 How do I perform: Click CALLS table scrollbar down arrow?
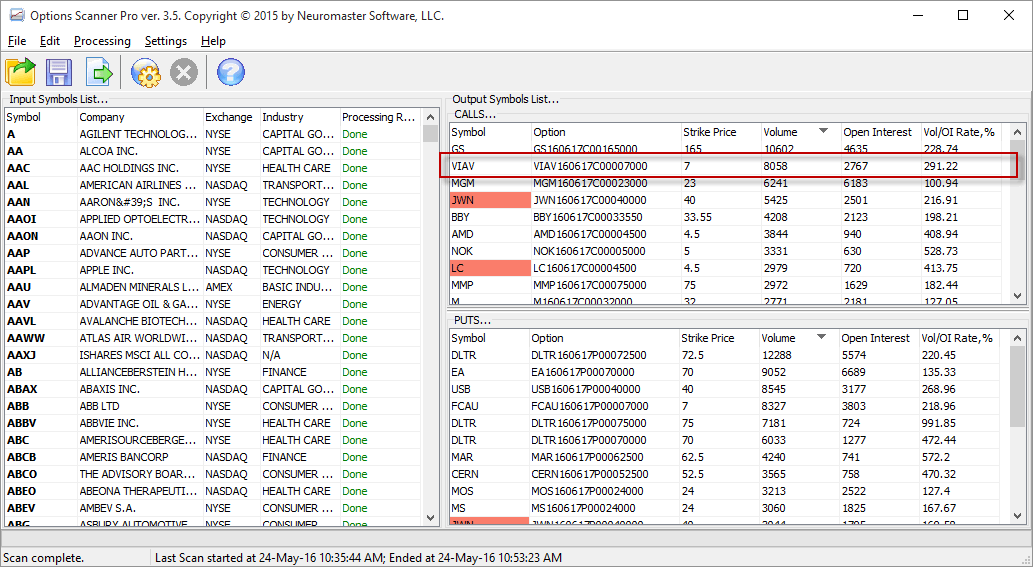1017,296
